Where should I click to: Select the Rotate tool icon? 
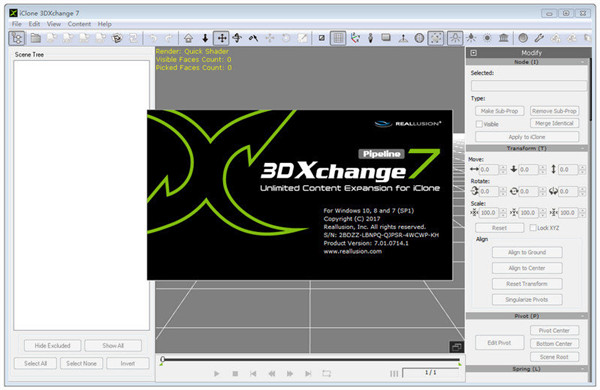pos(237,38)
